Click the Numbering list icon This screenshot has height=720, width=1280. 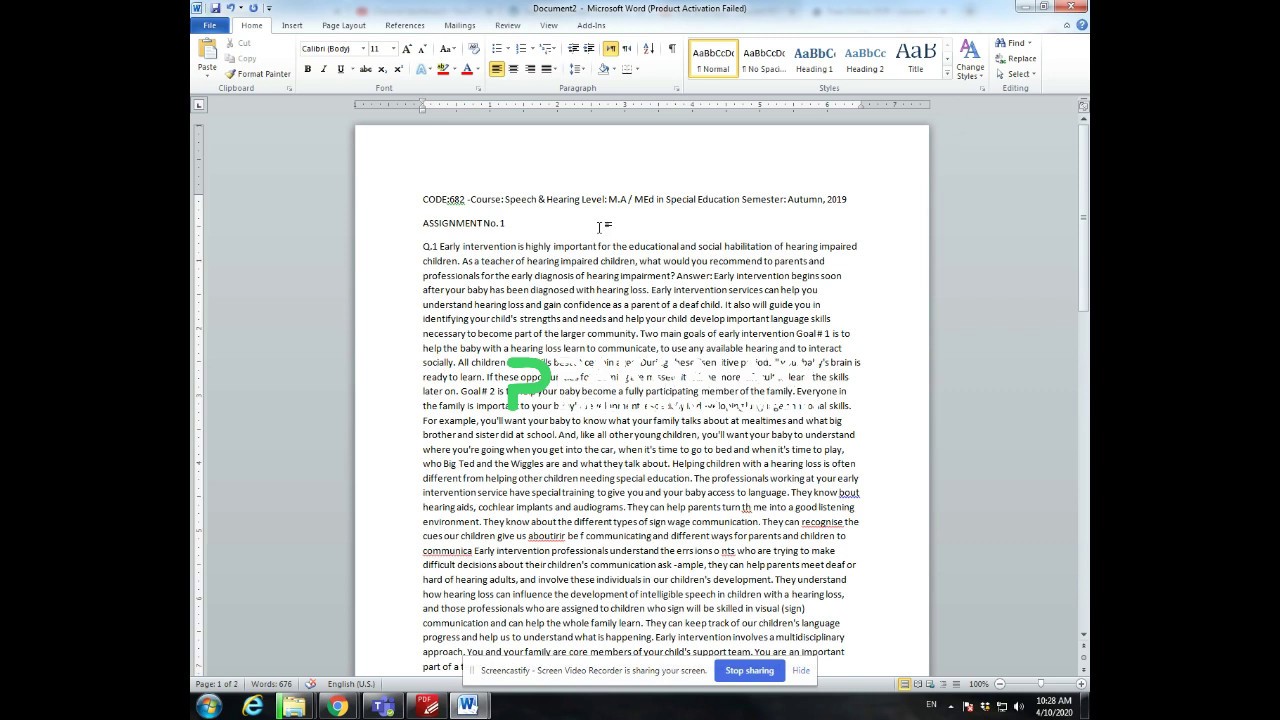[521, 49]
